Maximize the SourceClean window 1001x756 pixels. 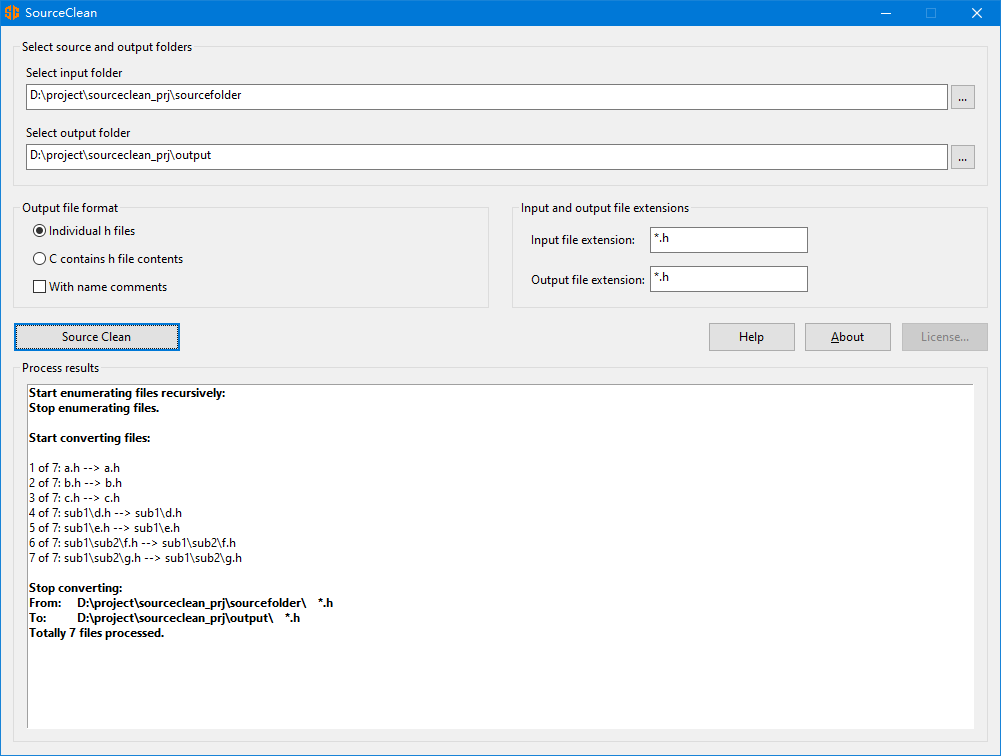931,13
